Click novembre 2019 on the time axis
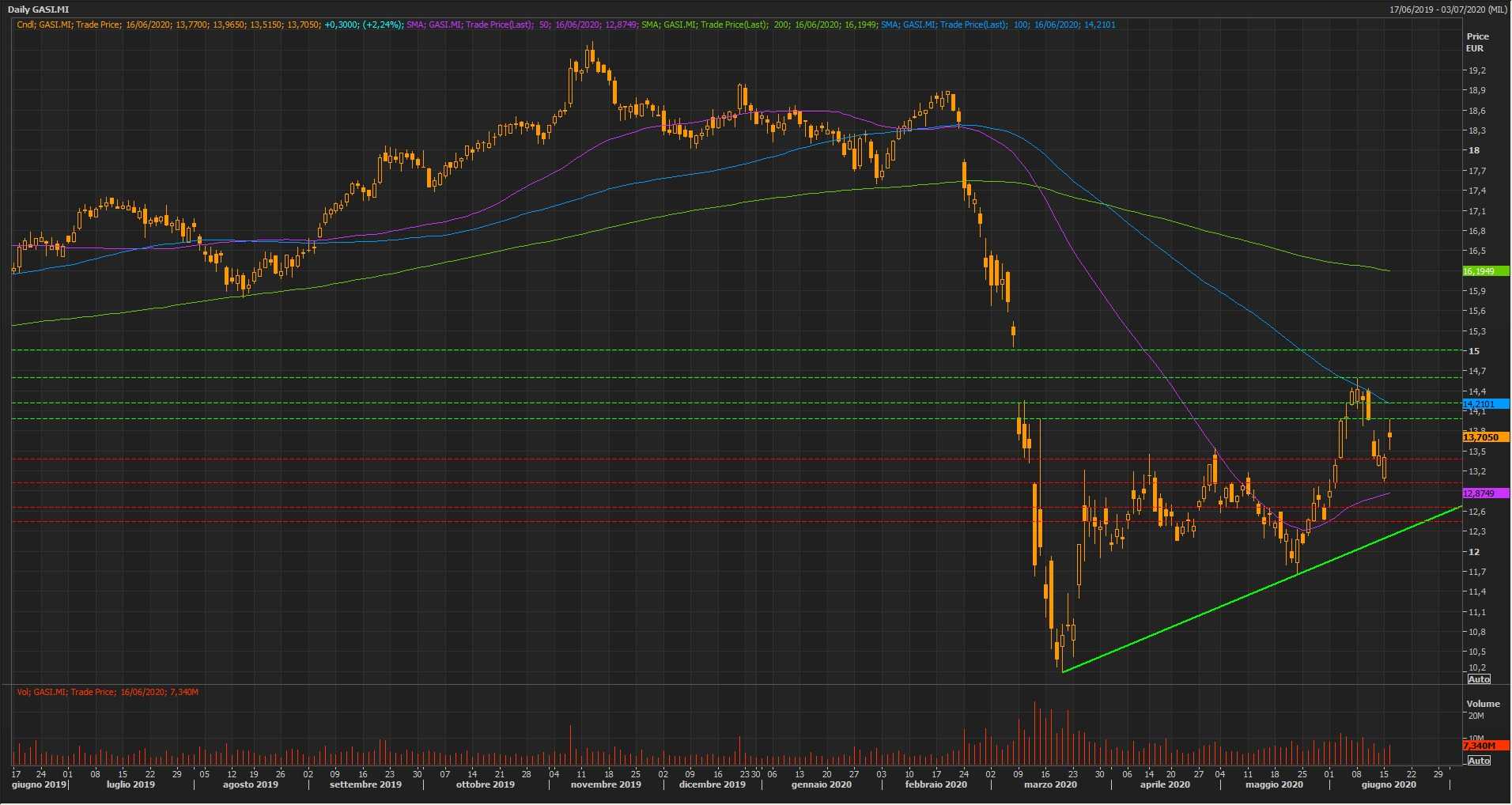This screenshot has height=805, width=1512. [x=595, y=784]
